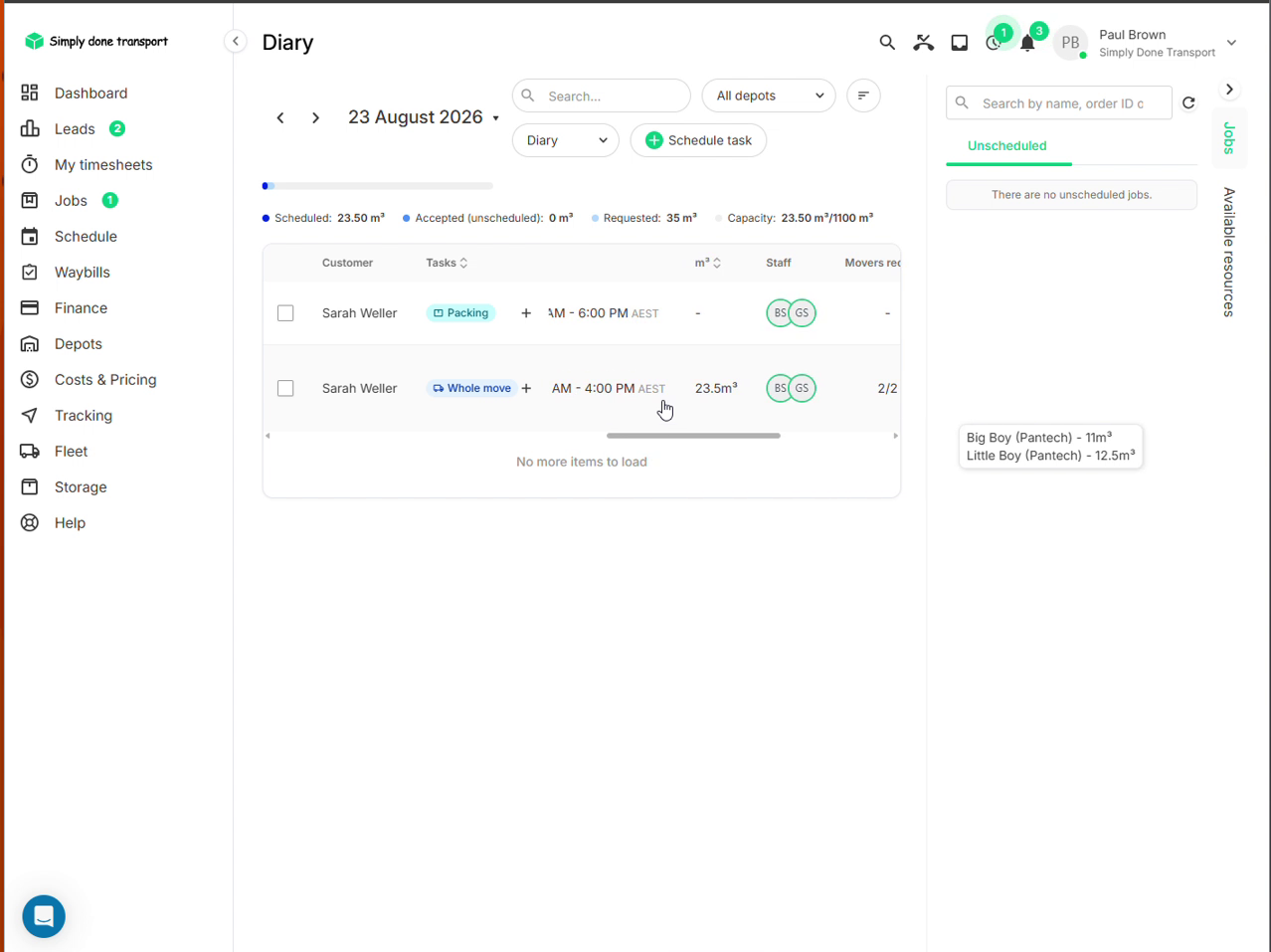Click the Customer column header
The height and width of the screenshot is (952, 1271).
[x=347, y=263]
